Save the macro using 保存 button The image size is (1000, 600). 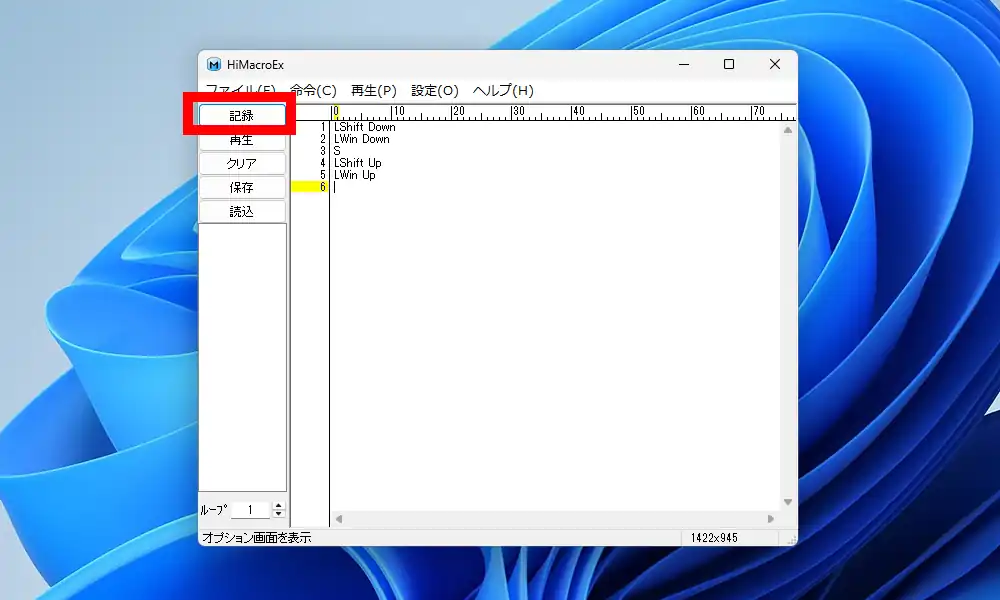(242, 188)
